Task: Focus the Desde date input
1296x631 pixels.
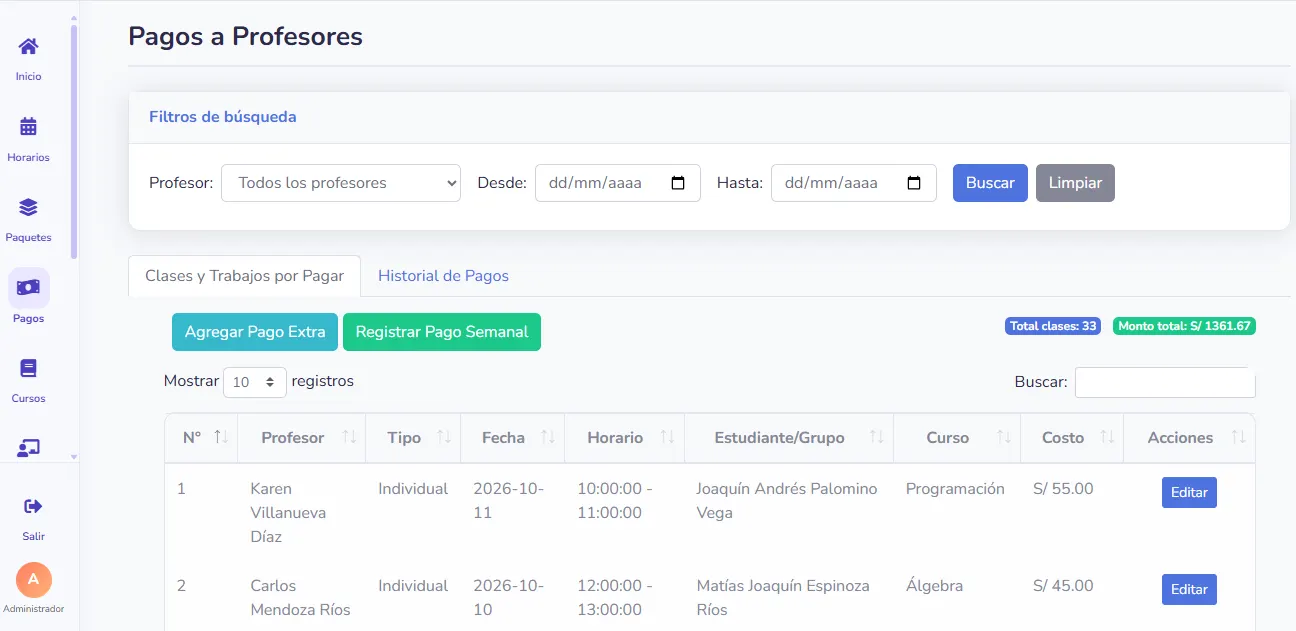Action: pos(618,183)
